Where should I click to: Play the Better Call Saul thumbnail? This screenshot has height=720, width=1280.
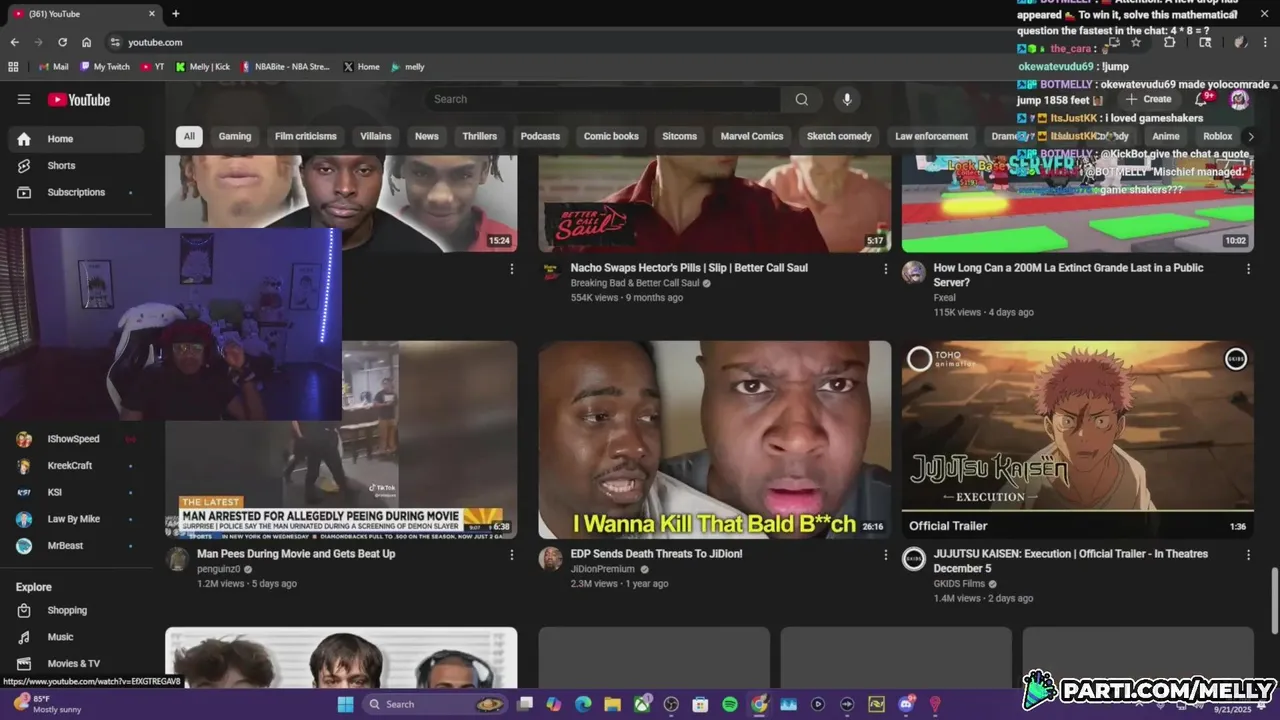click(x=715, y=204)
